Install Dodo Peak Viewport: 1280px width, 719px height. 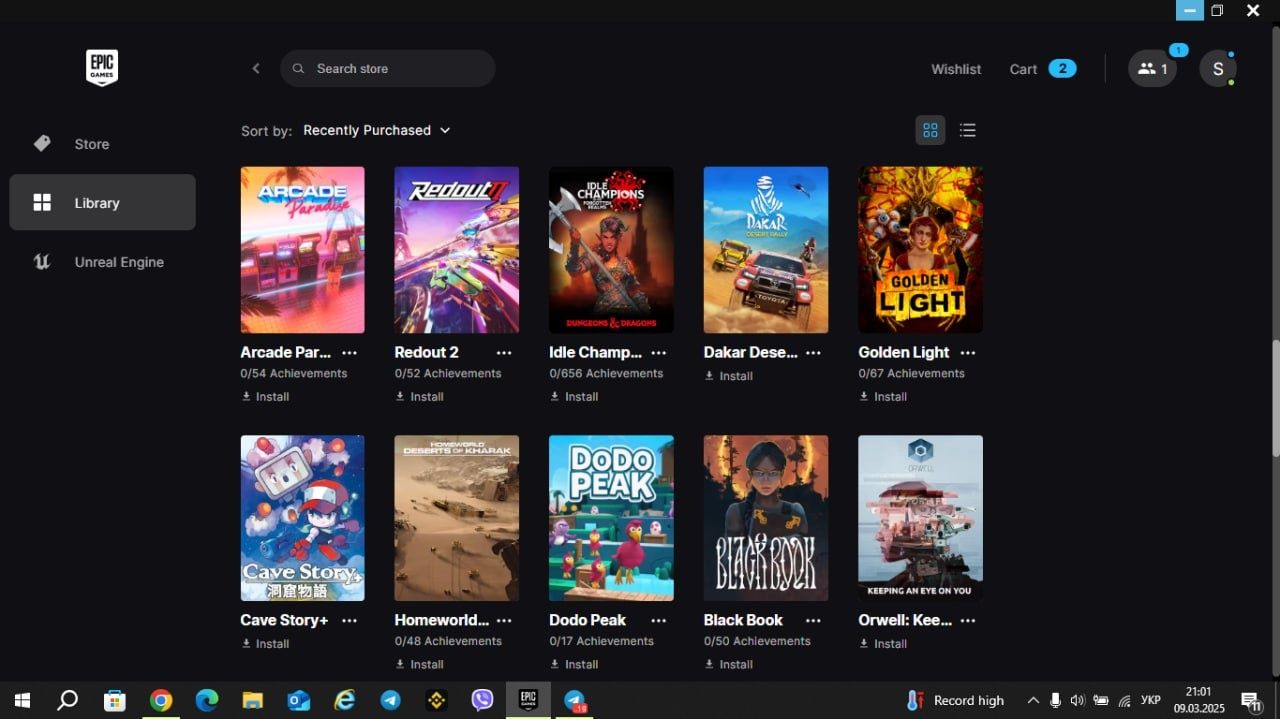coord(574,665)
